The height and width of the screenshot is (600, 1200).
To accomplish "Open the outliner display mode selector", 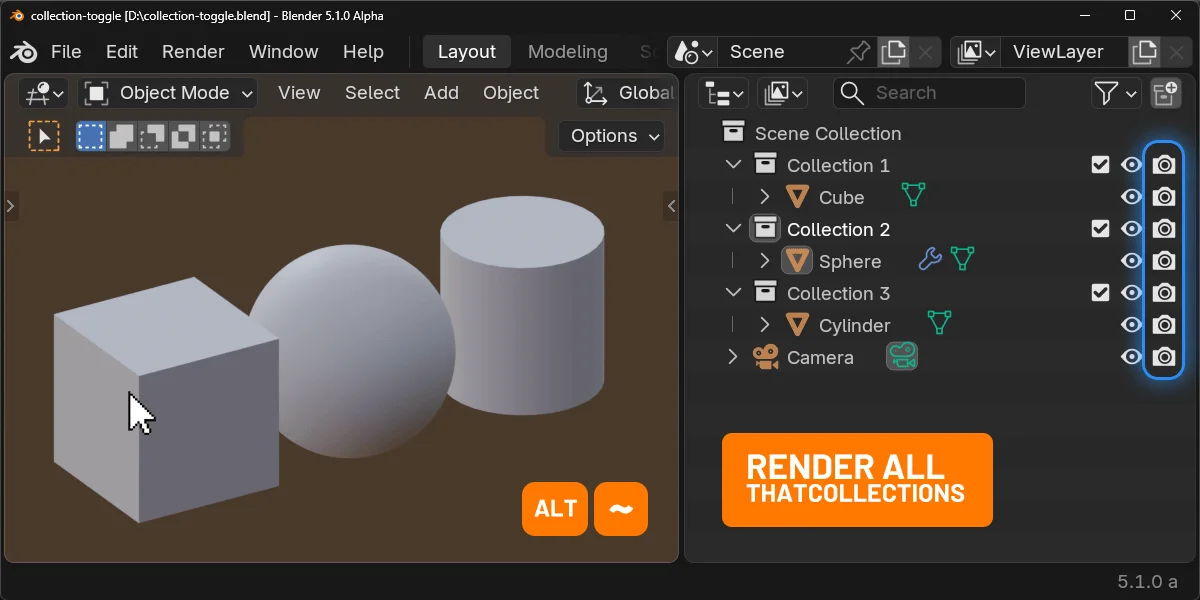I will (x=723, y=92).
